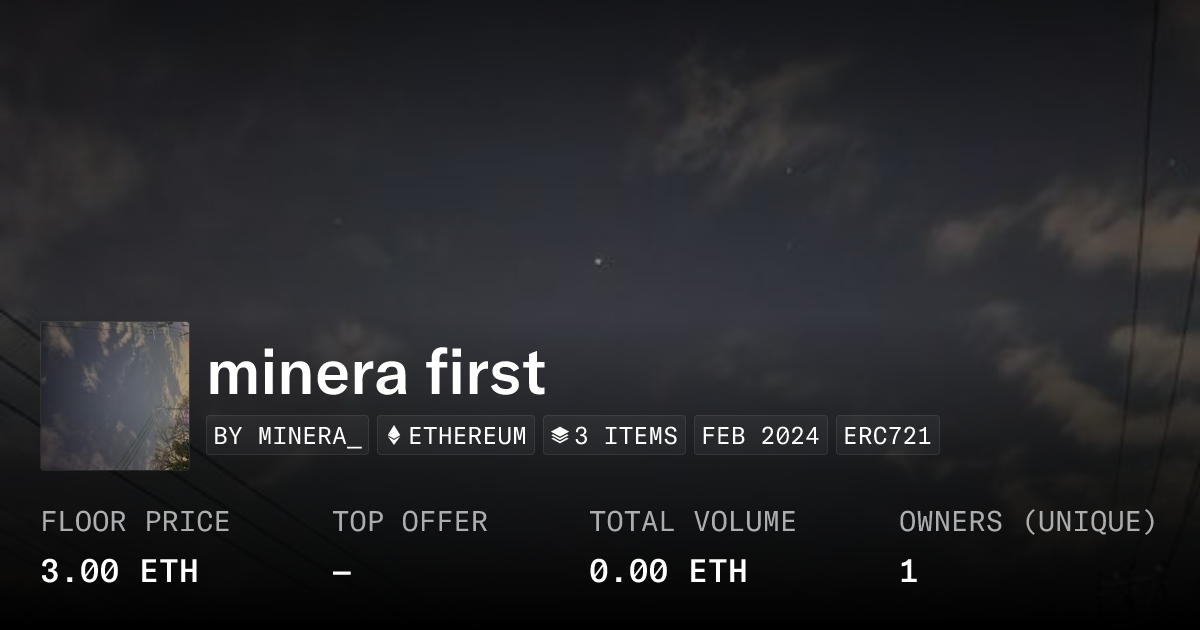Select the ERC721 token standard badge
The width and height of the screenshot is (1200, 630).
pos(887,436)
